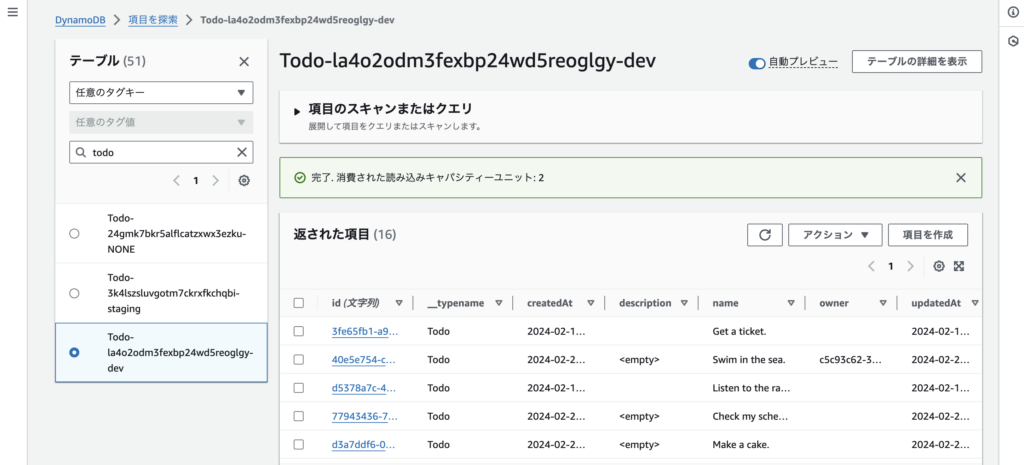Image resolution: width=1024 pixels, height=465 pixels.
Task: Go to previous page of returned items
Action: [x=871, y=266]
